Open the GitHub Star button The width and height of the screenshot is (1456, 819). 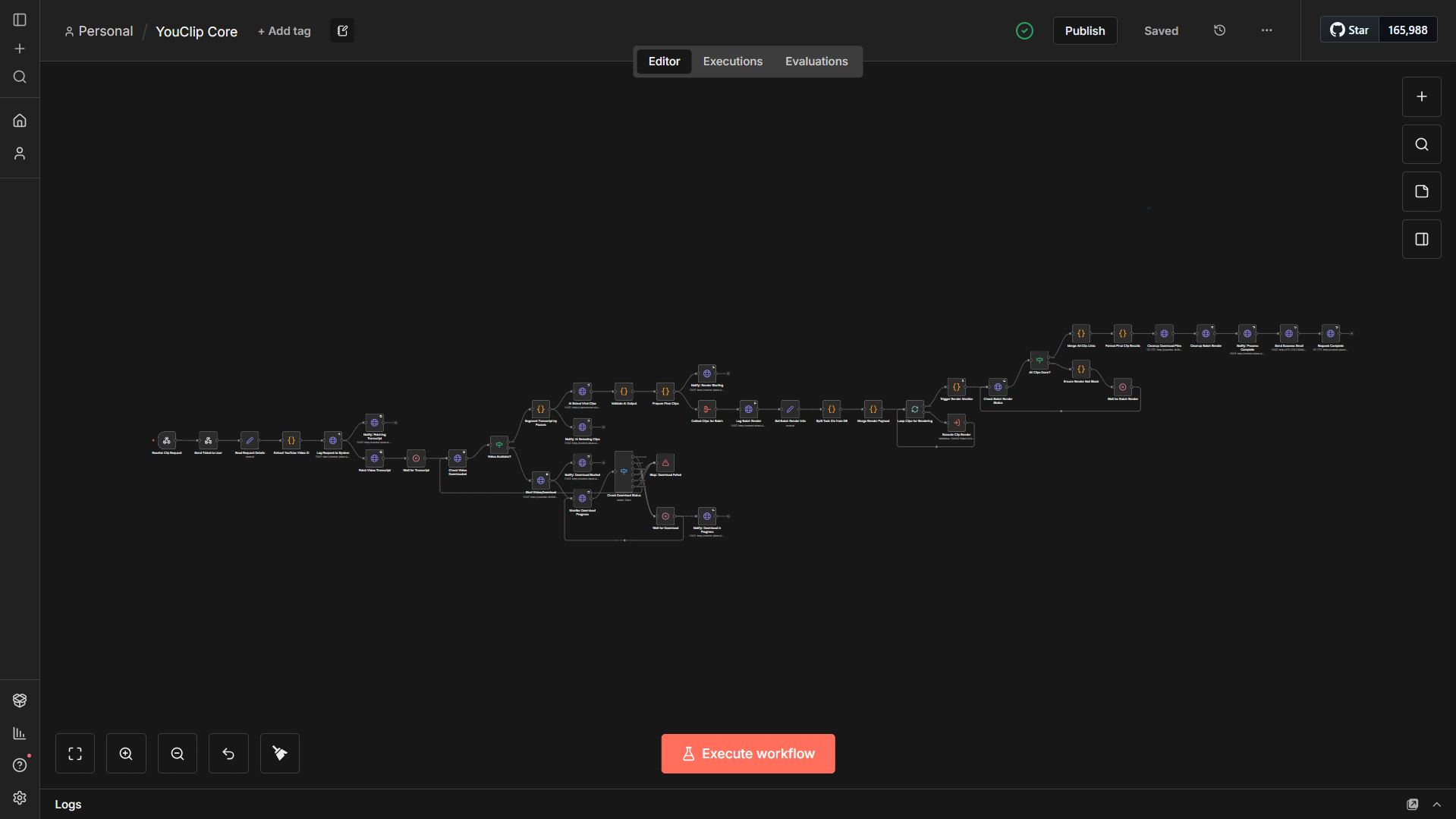(1350, 30)
